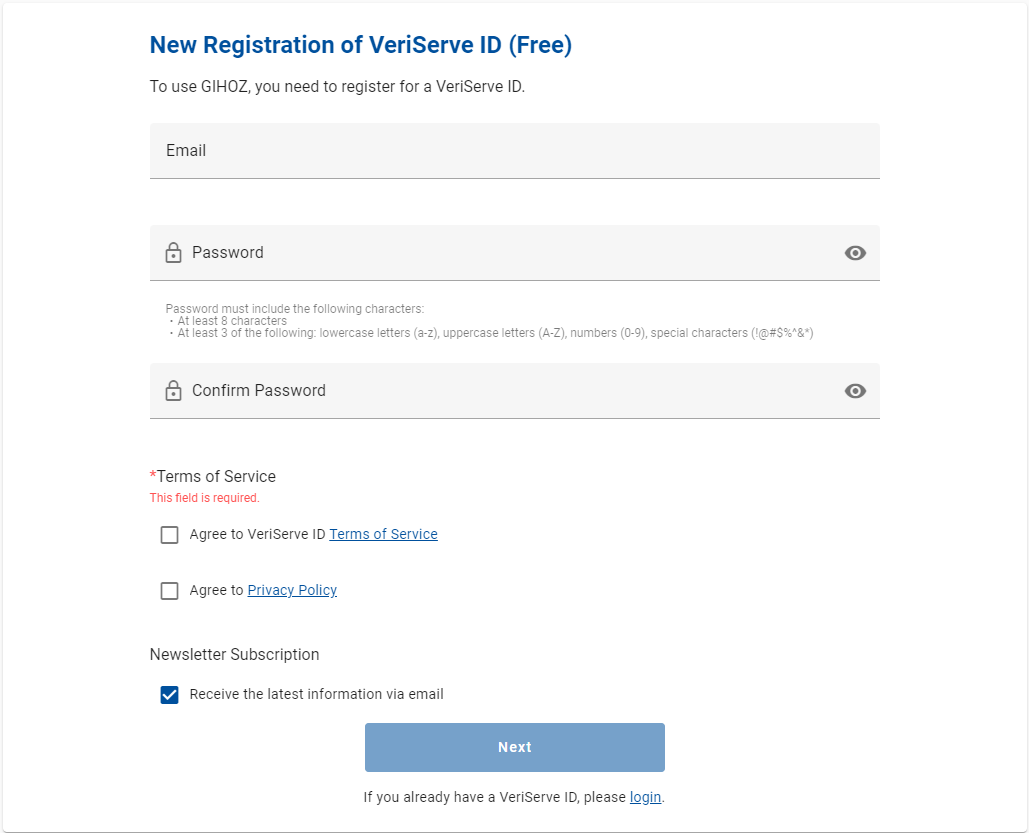Open the Terms of Service link
This screenshot has height=833, width=1029.
point(383,533)
